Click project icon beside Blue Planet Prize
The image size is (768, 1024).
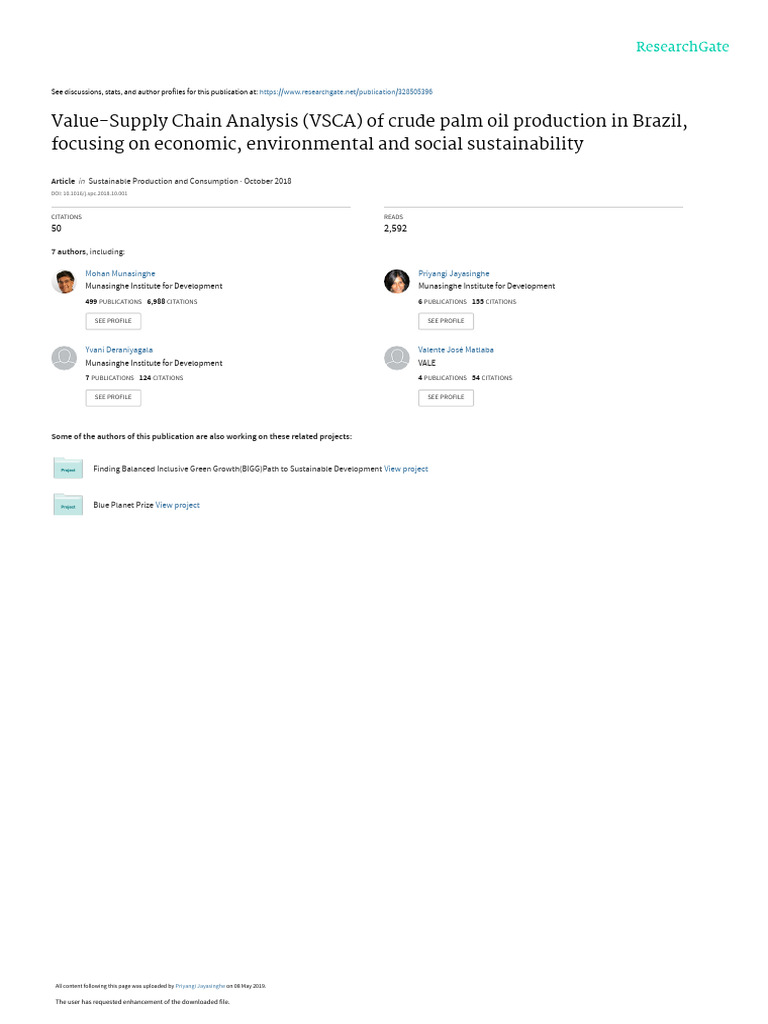pos(68,505)
